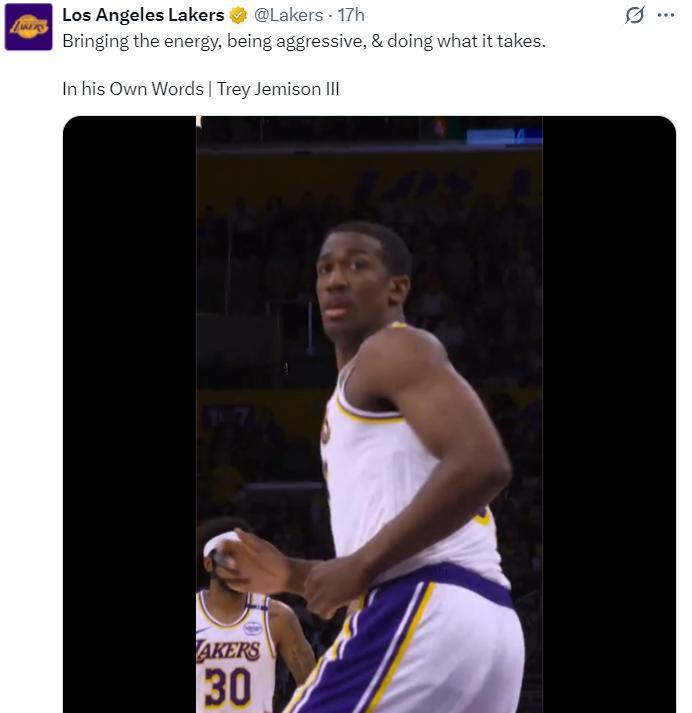This screenshot has height=713, width=692.
Task: Click the white headband in the video
Action: [220, 542]
